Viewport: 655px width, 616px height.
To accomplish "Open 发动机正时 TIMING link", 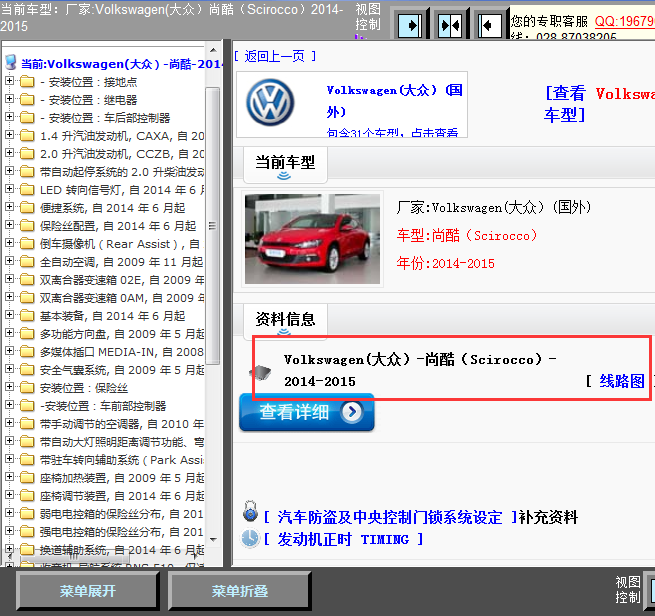I will coord(343,539).
